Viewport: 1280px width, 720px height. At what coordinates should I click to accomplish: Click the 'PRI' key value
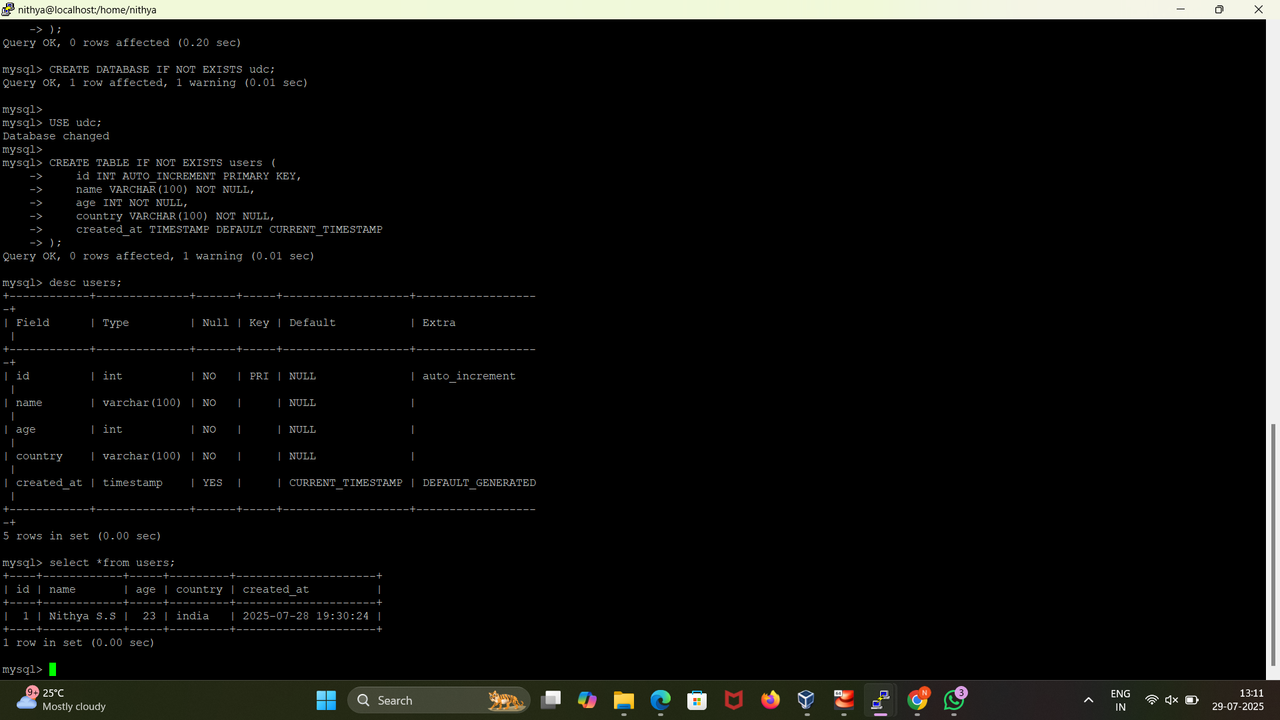point(259,376)
